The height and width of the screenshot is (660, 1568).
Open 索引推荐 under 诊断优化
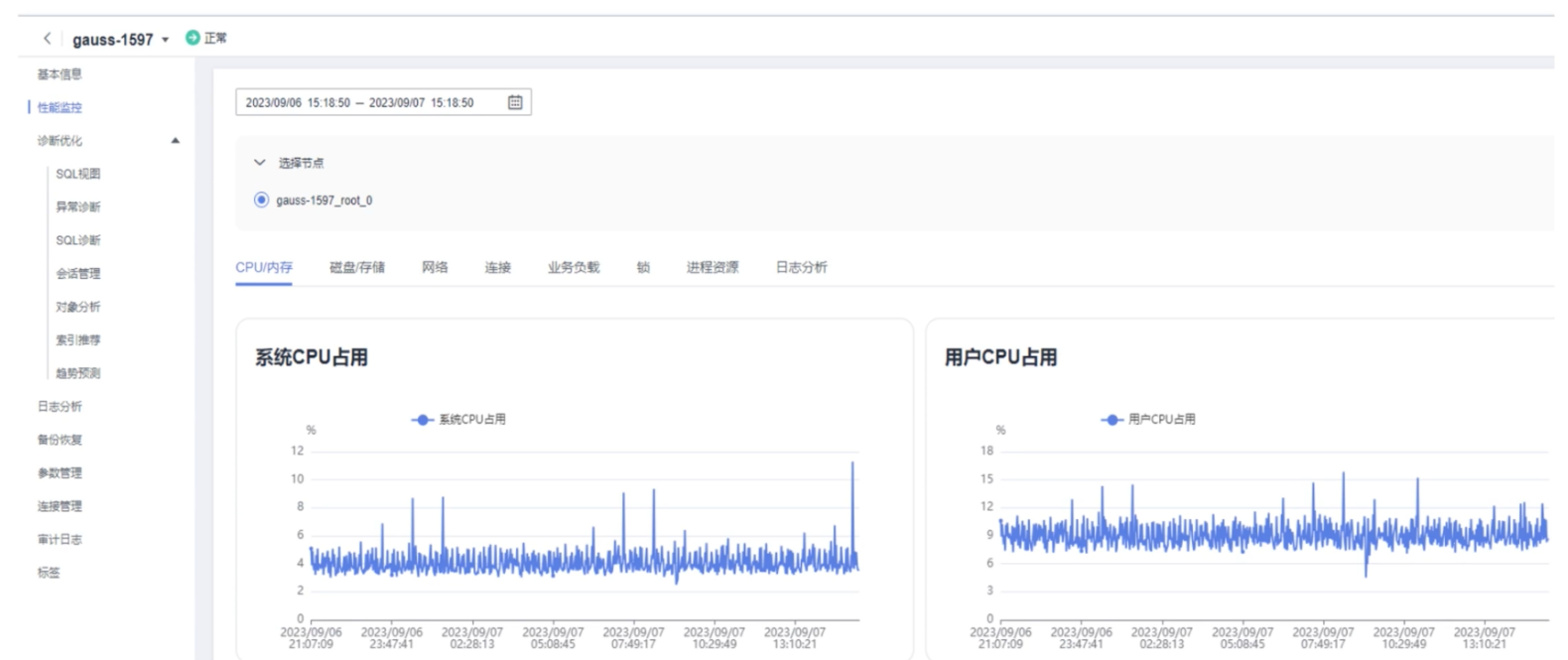(77, 340)
